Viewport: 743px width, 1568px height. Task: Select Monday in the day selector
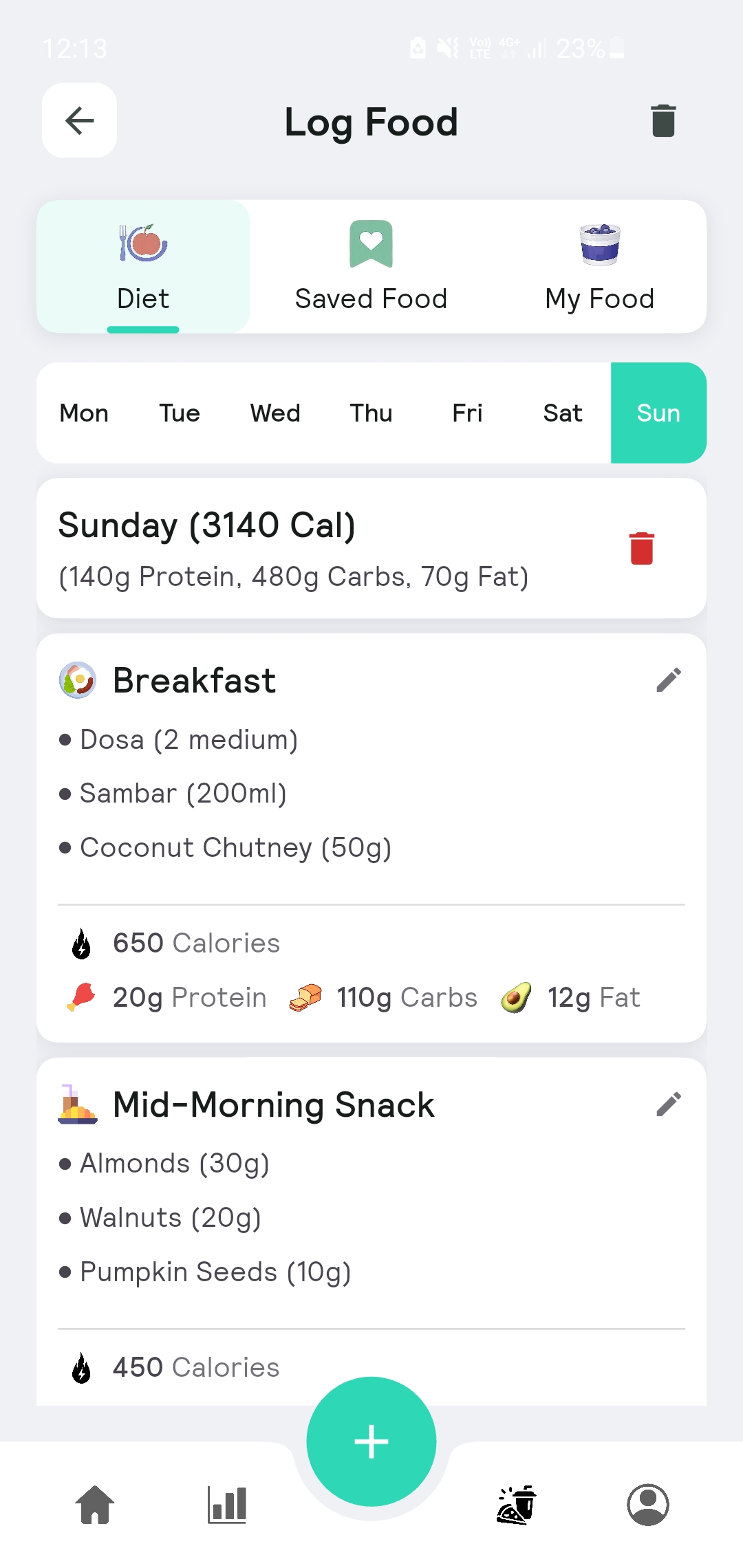(84, 413)
